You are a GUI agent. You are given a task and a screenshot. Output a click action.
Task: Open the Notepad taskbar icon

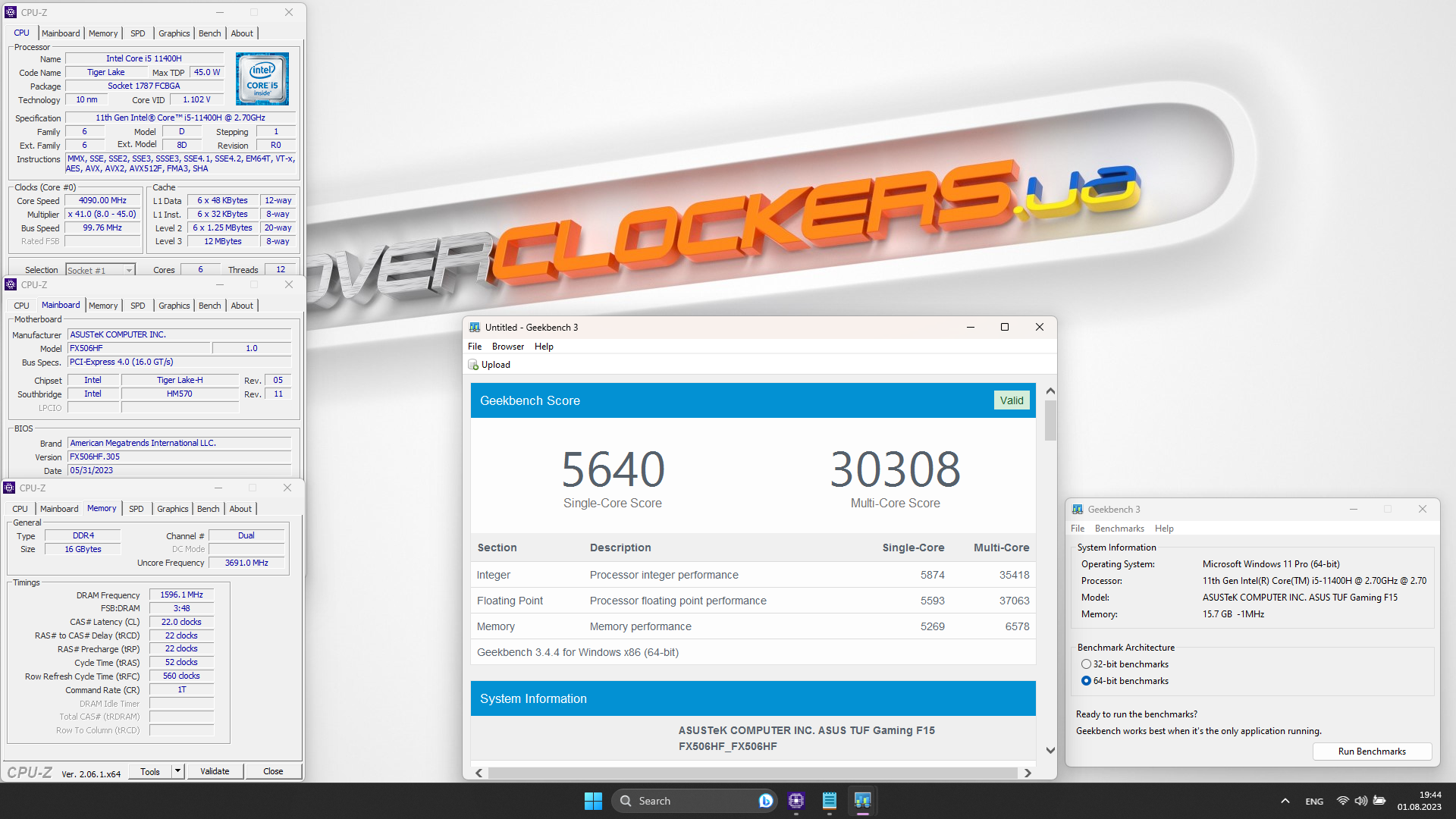829,801
